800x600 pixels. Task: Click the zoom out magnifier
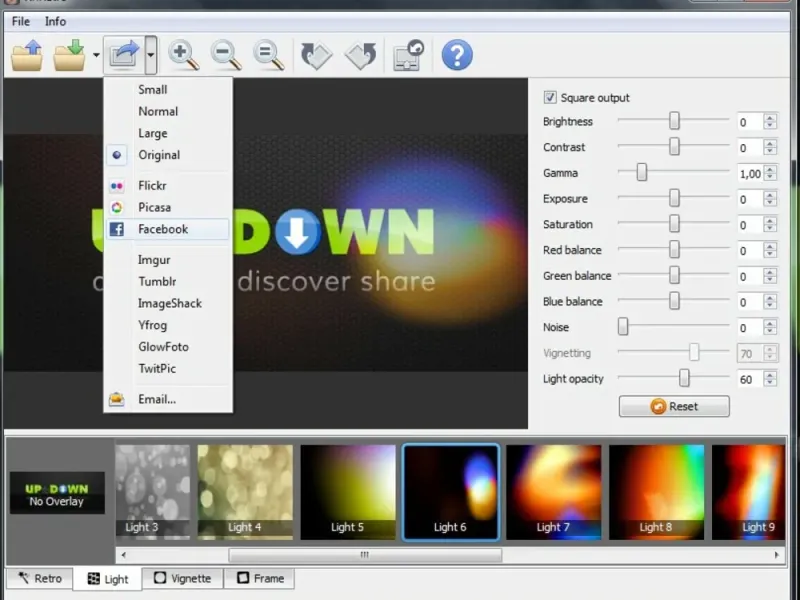226,55
